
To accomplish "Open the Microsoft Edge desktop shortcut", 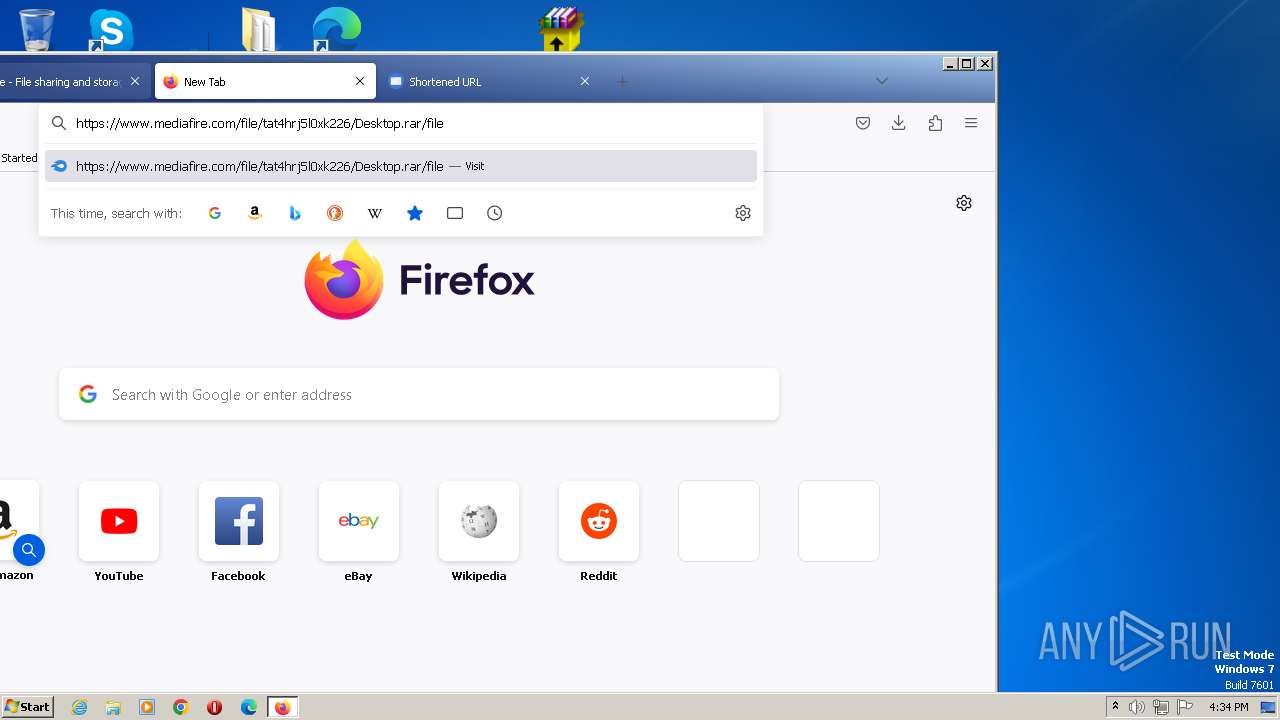I will [336, 29].
